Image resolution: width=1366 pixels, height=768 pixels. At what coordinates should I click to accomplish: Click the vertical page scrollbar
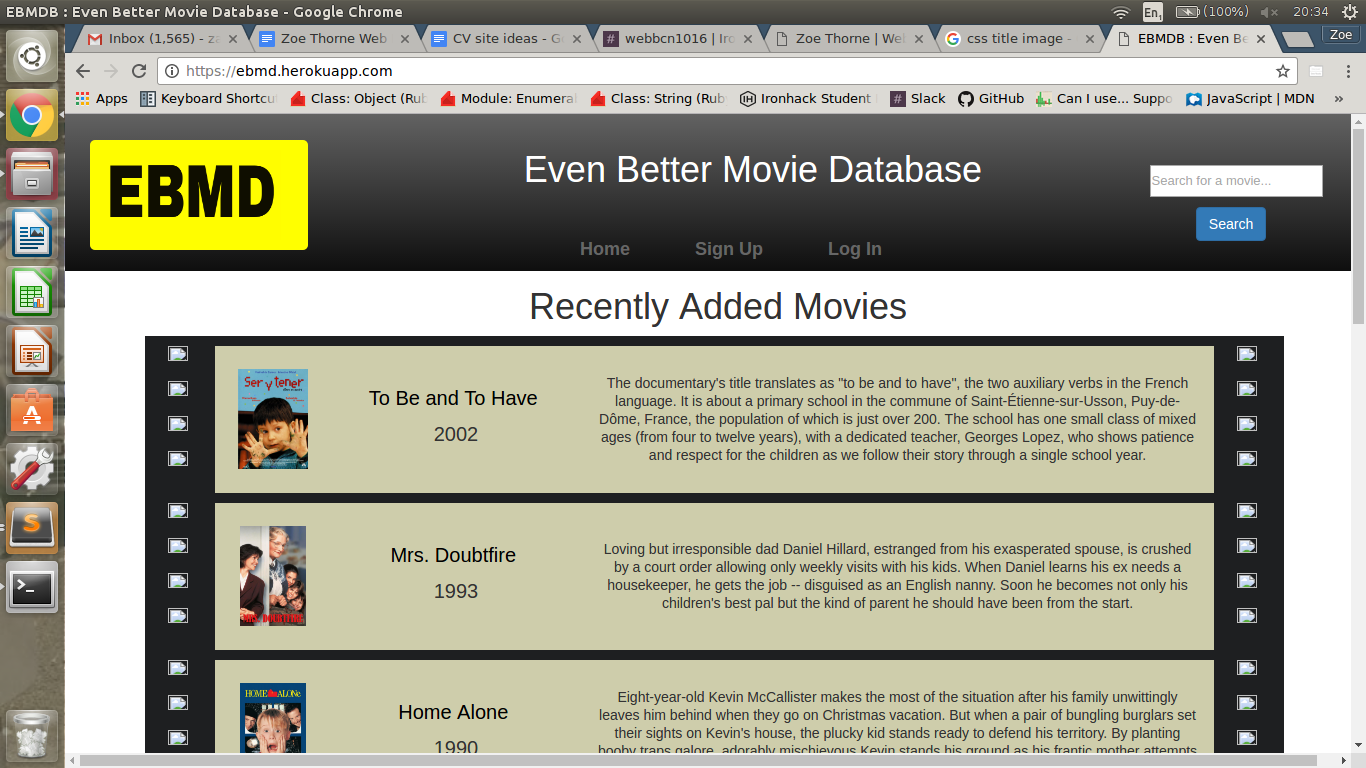point(1358,224)
